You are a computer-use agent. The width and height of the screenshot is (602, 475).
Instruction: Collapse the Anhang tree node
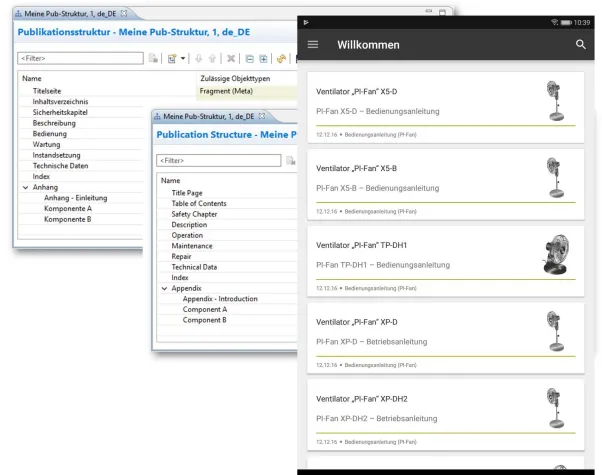[25, 187]
